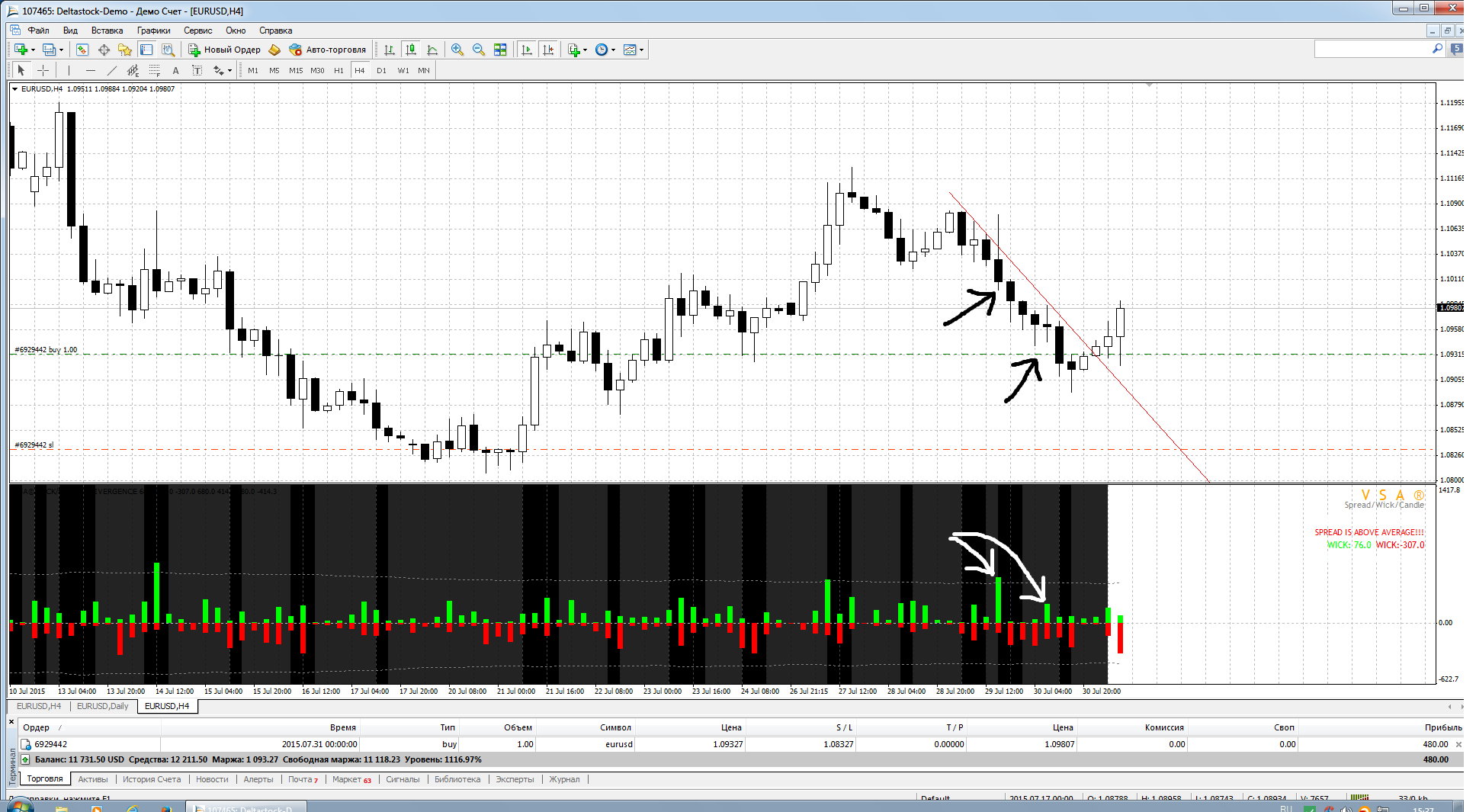
Task: Open the Эксперты tab
Action: click(515, 779)
